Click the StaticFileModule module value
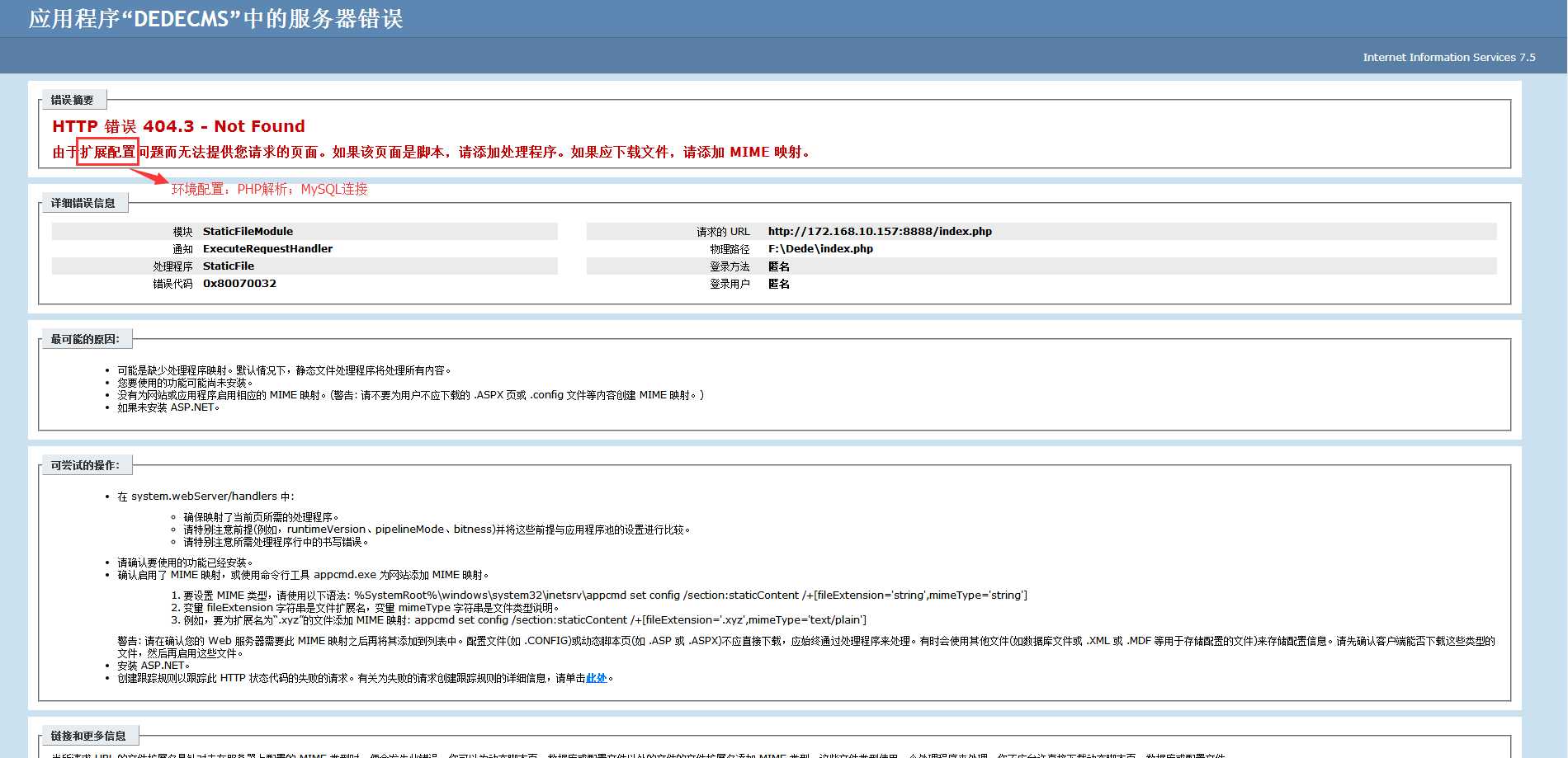The width and height of the screenshot is (1568, 758). [x=248, y=232]
